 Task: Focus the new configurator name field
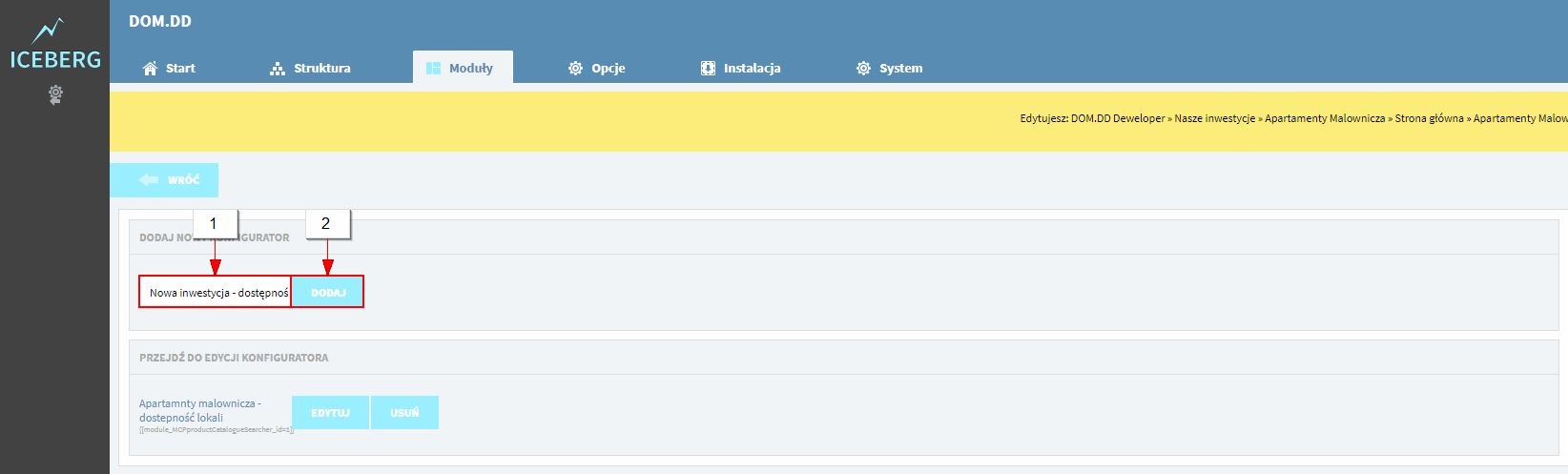click(x=216, y=292)
